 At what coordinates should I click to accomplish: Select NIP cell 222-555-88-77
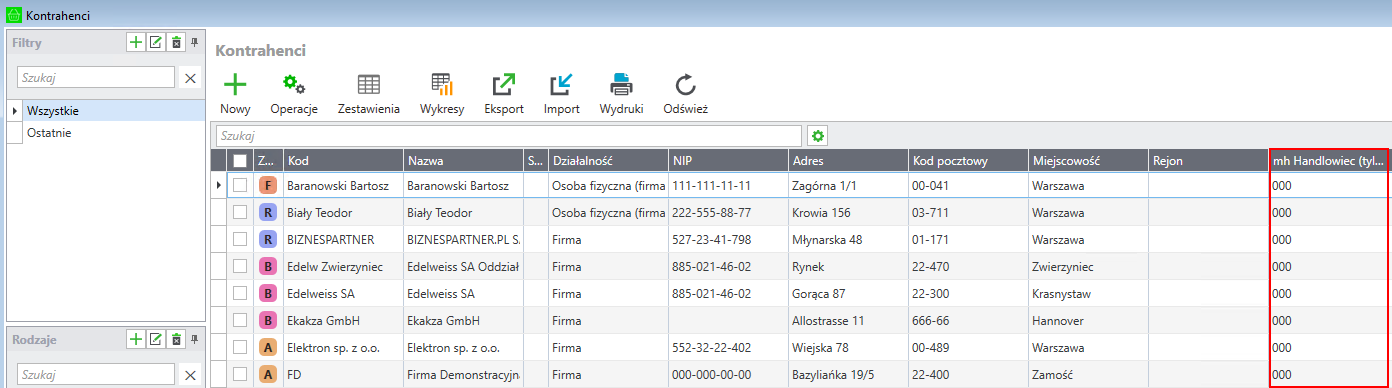tap(728, 212)
